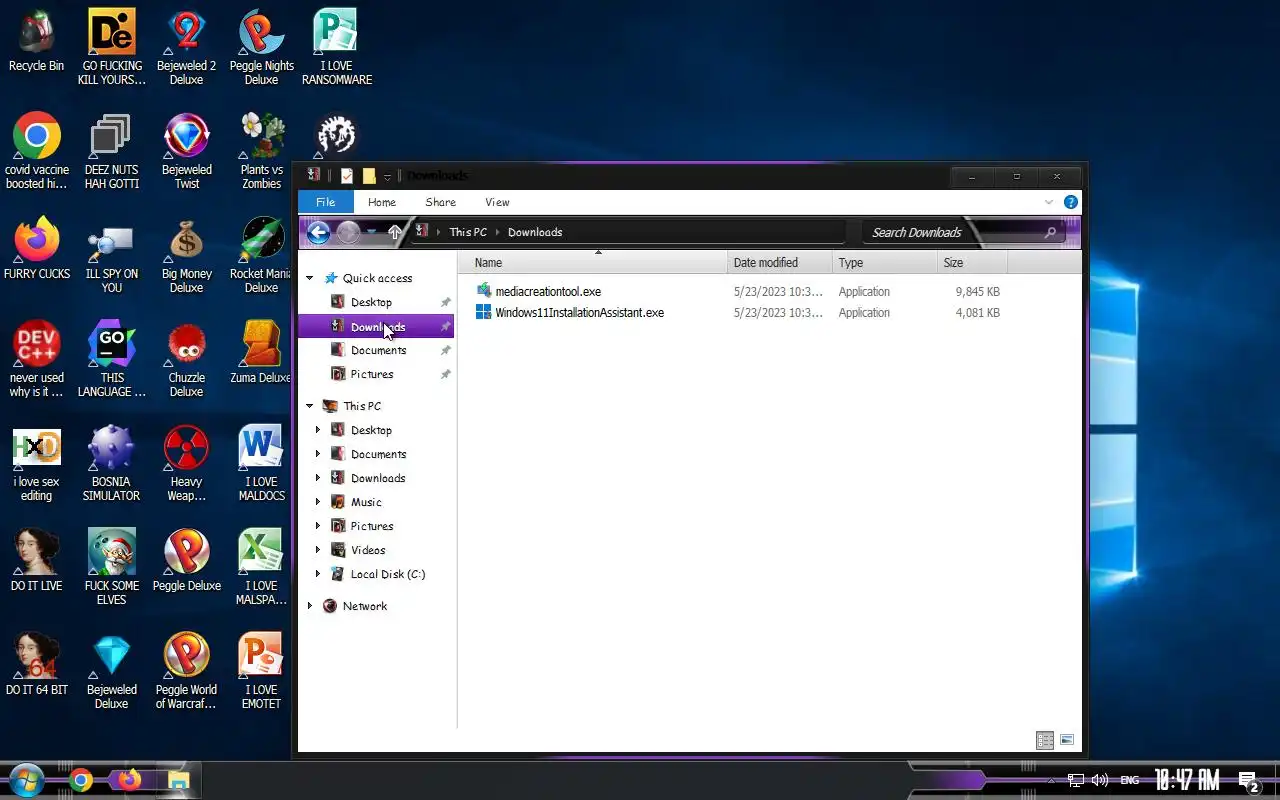Select the mediacreationtool.exe file icon

(x=484, y=291)
